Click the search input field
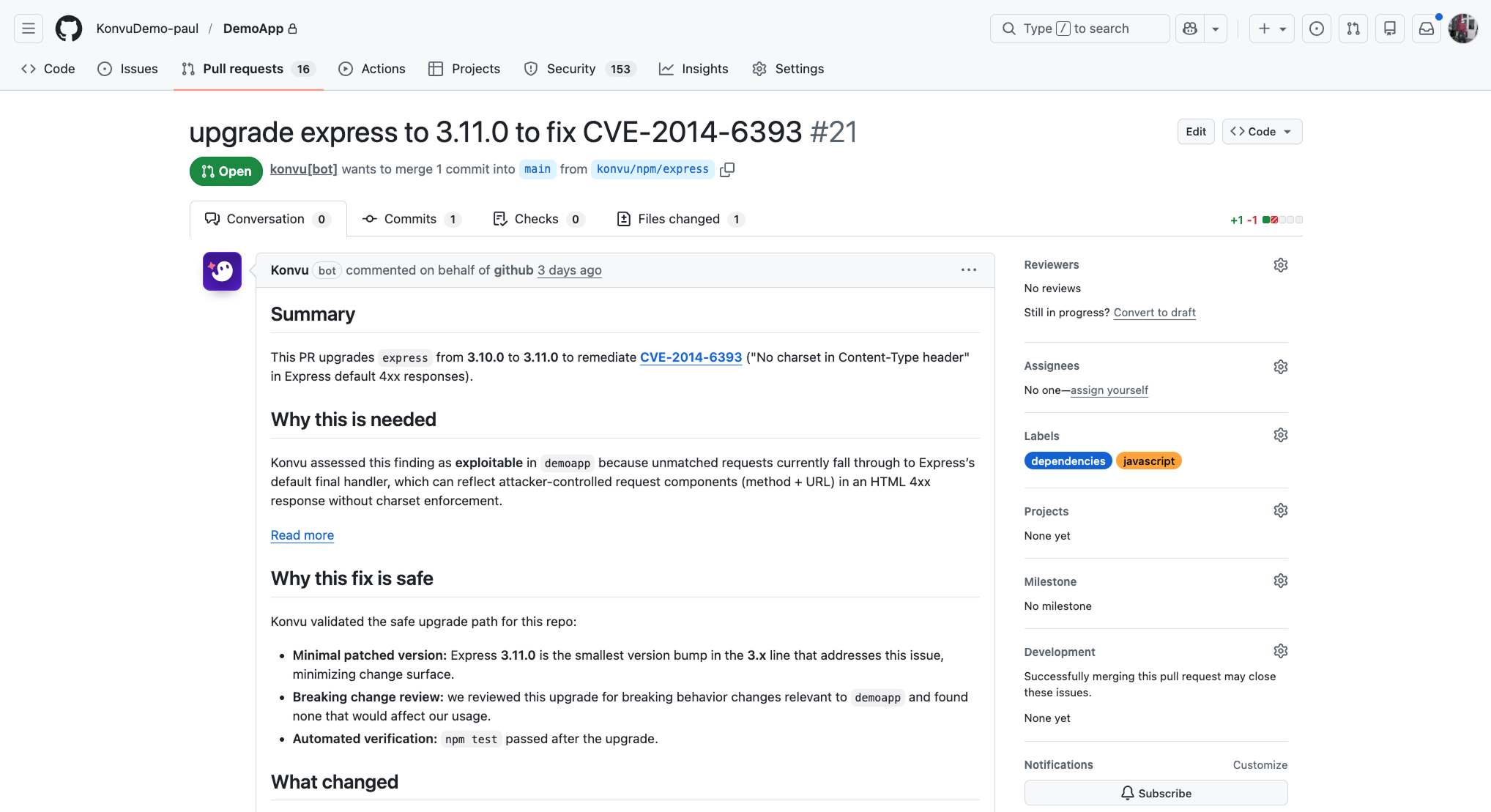 point(1079,28)
